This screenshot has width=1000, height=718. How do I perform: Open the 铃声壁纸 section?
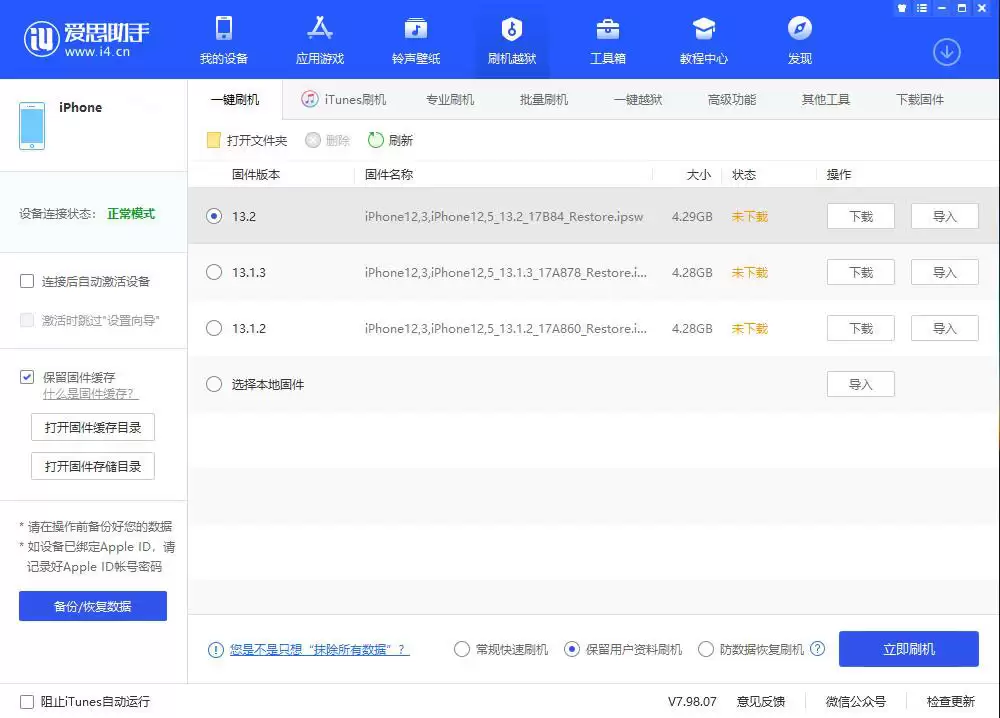pyautogui.click(x=416, y=41)
